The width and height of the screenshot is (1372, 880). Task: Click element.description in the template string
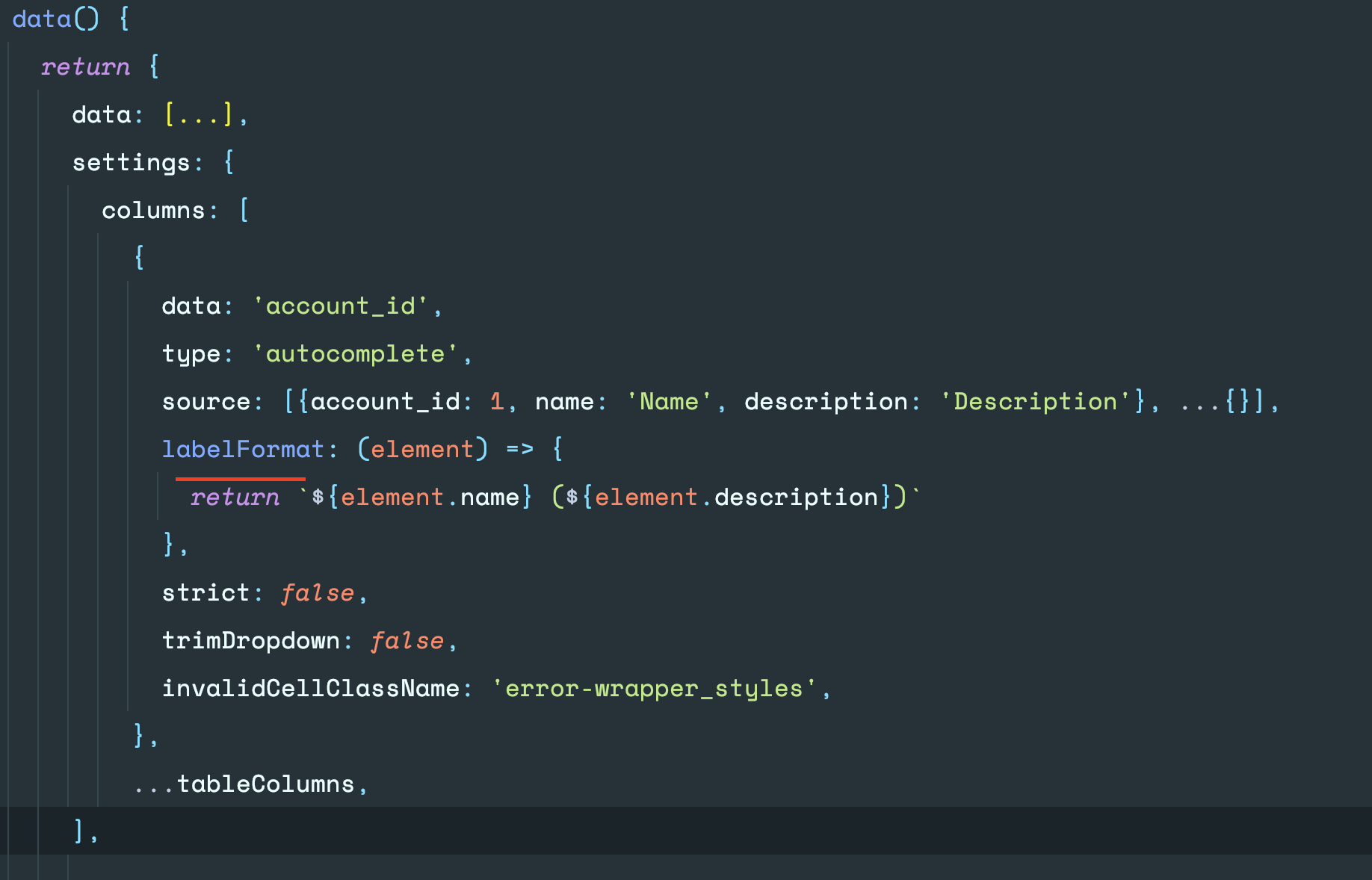point(736,497)
